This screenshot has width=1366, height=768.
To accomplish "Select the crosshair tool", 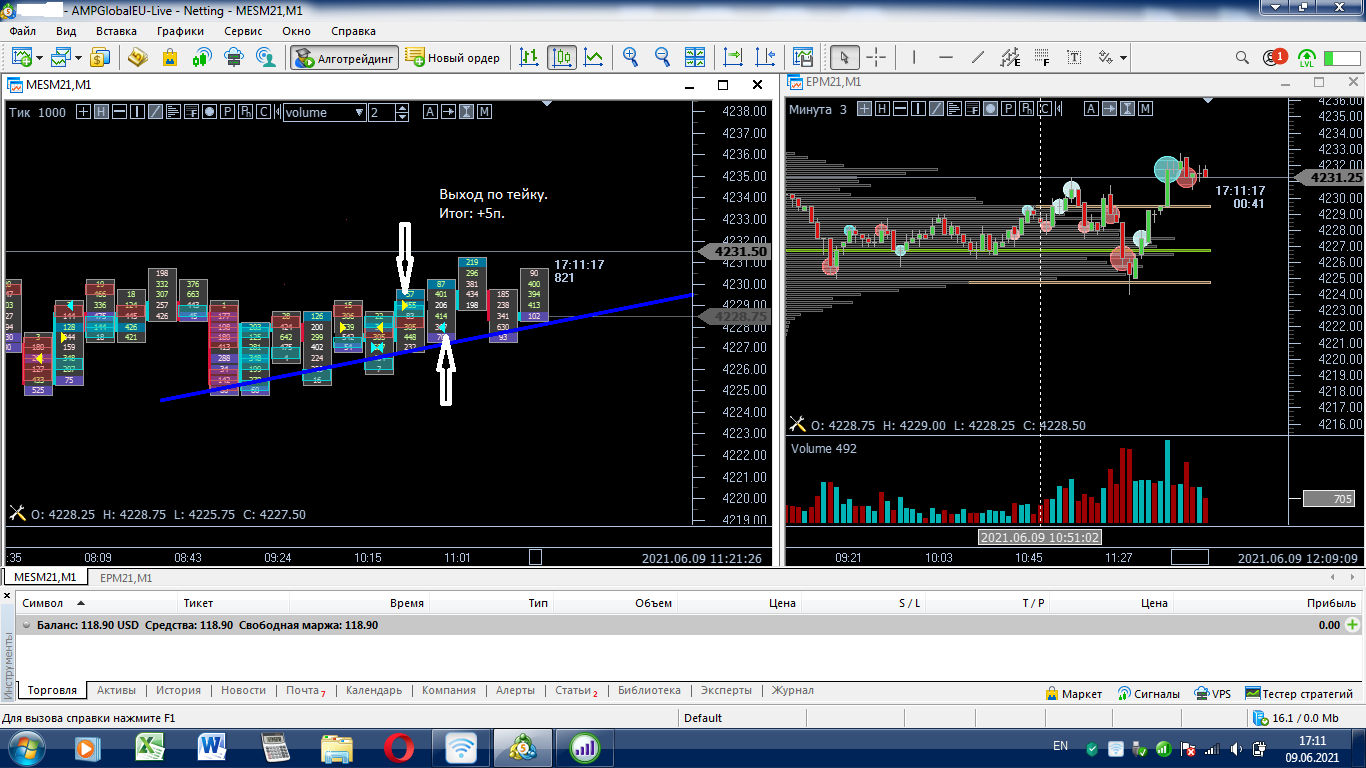I will click(x=876, y=57).
